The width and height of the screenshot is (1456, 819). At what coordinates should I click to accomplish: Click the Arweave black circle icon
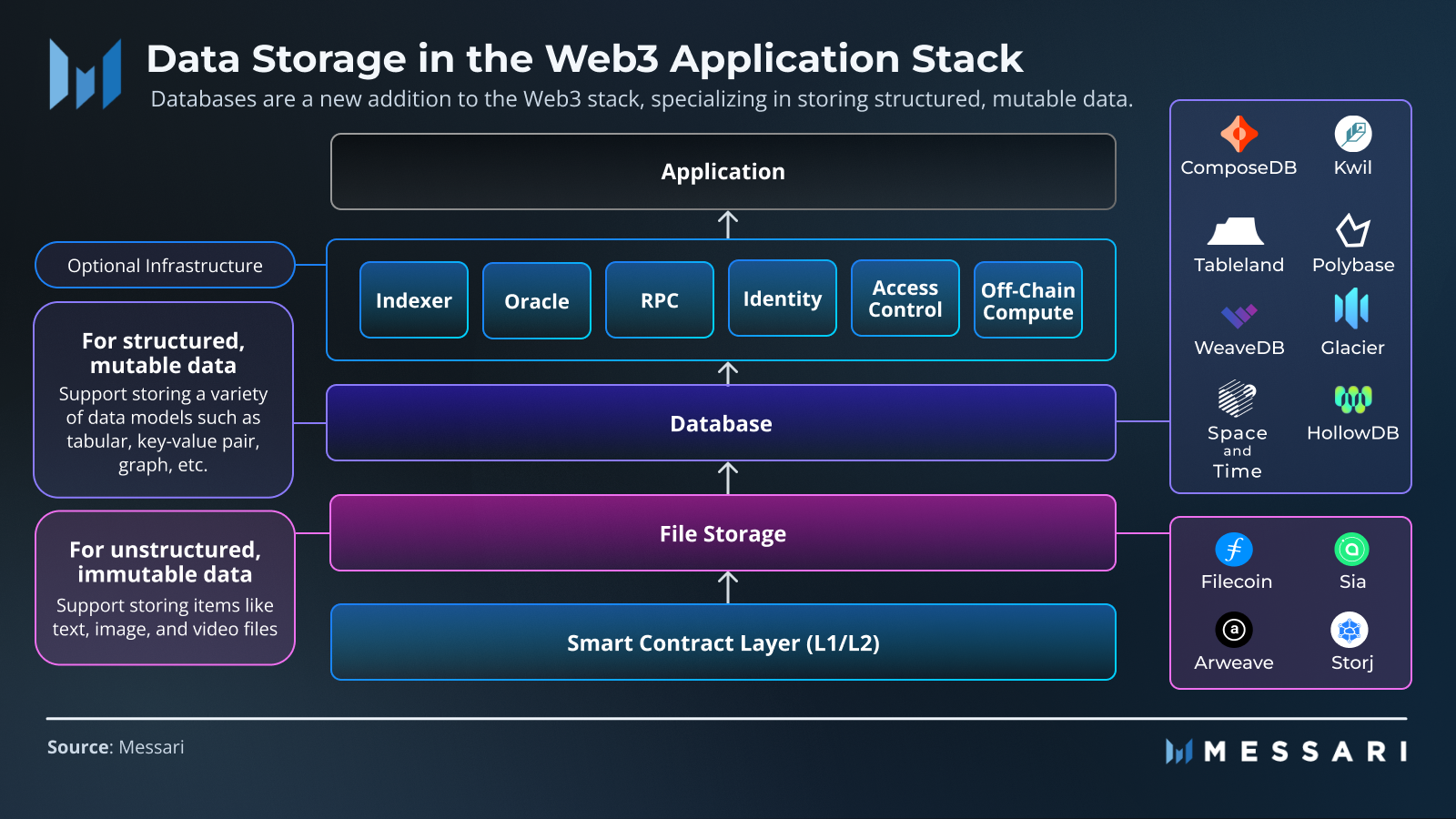pyautogui.click(x=1234, y=630)
